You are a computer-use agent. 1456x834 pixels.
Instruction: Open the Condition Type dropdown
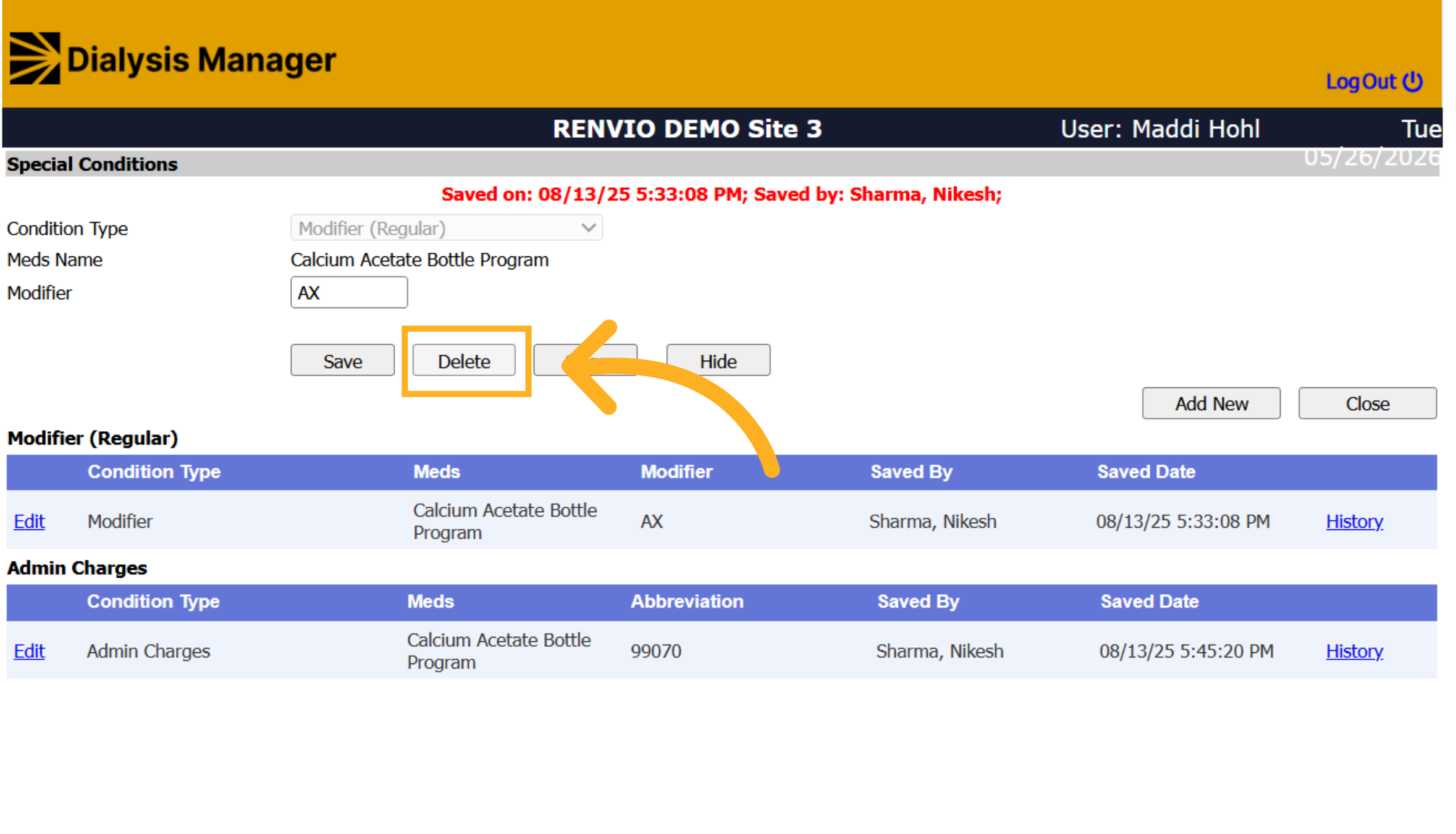pos(447,228)
